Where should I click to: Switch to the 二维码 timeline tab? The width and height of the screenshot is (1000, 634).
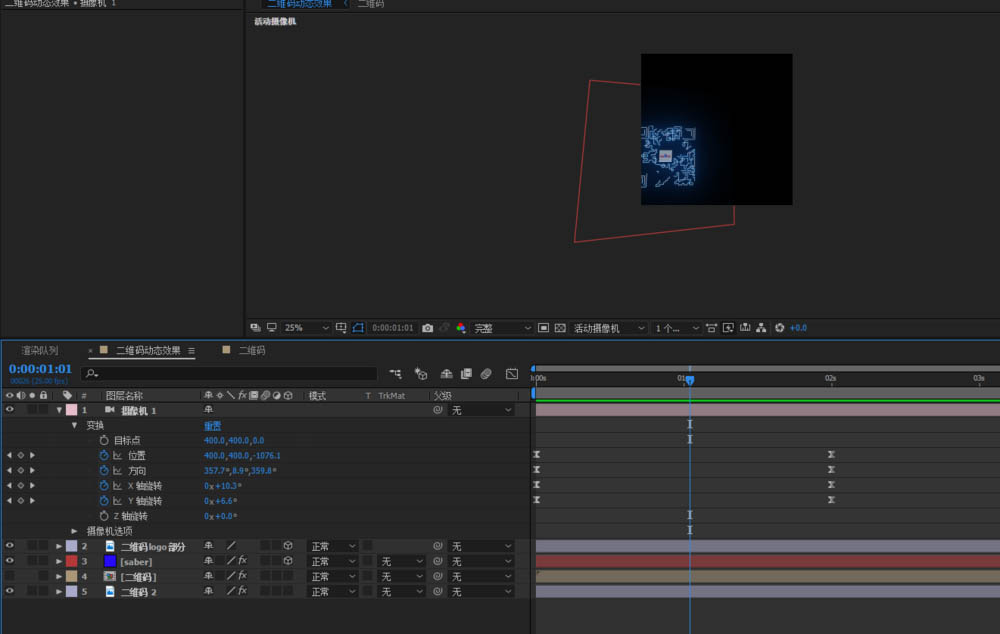tap(251, 351)
